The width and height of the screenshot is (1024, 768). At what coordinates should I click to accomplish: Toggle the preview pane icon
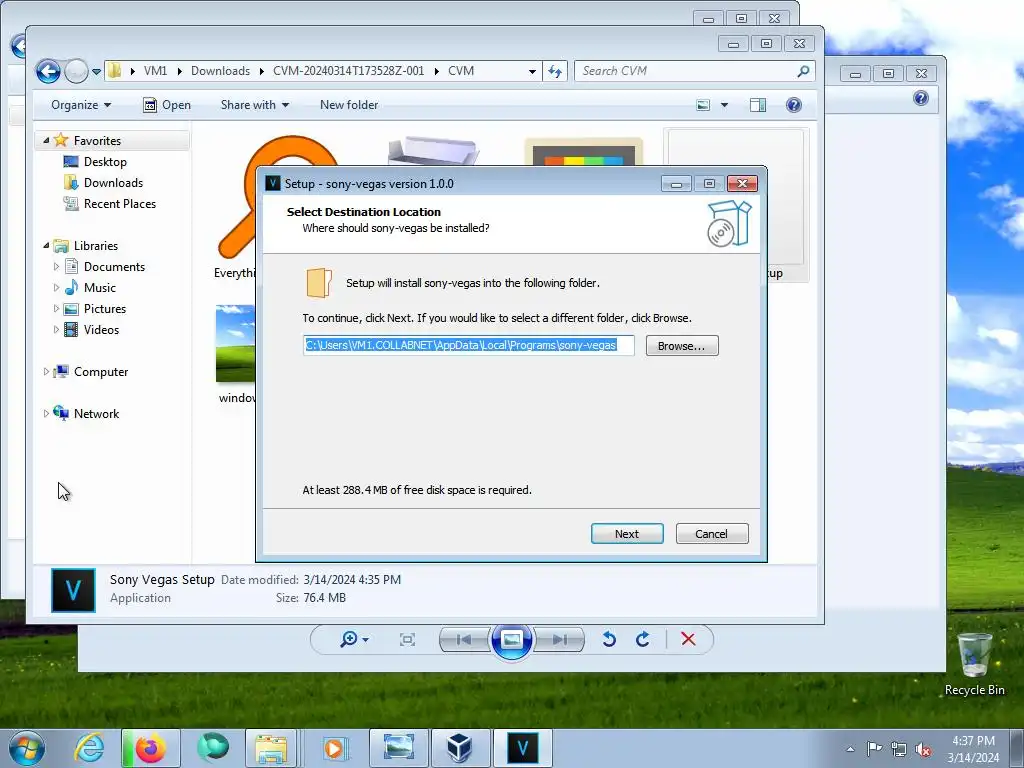[x=758, y=104]
